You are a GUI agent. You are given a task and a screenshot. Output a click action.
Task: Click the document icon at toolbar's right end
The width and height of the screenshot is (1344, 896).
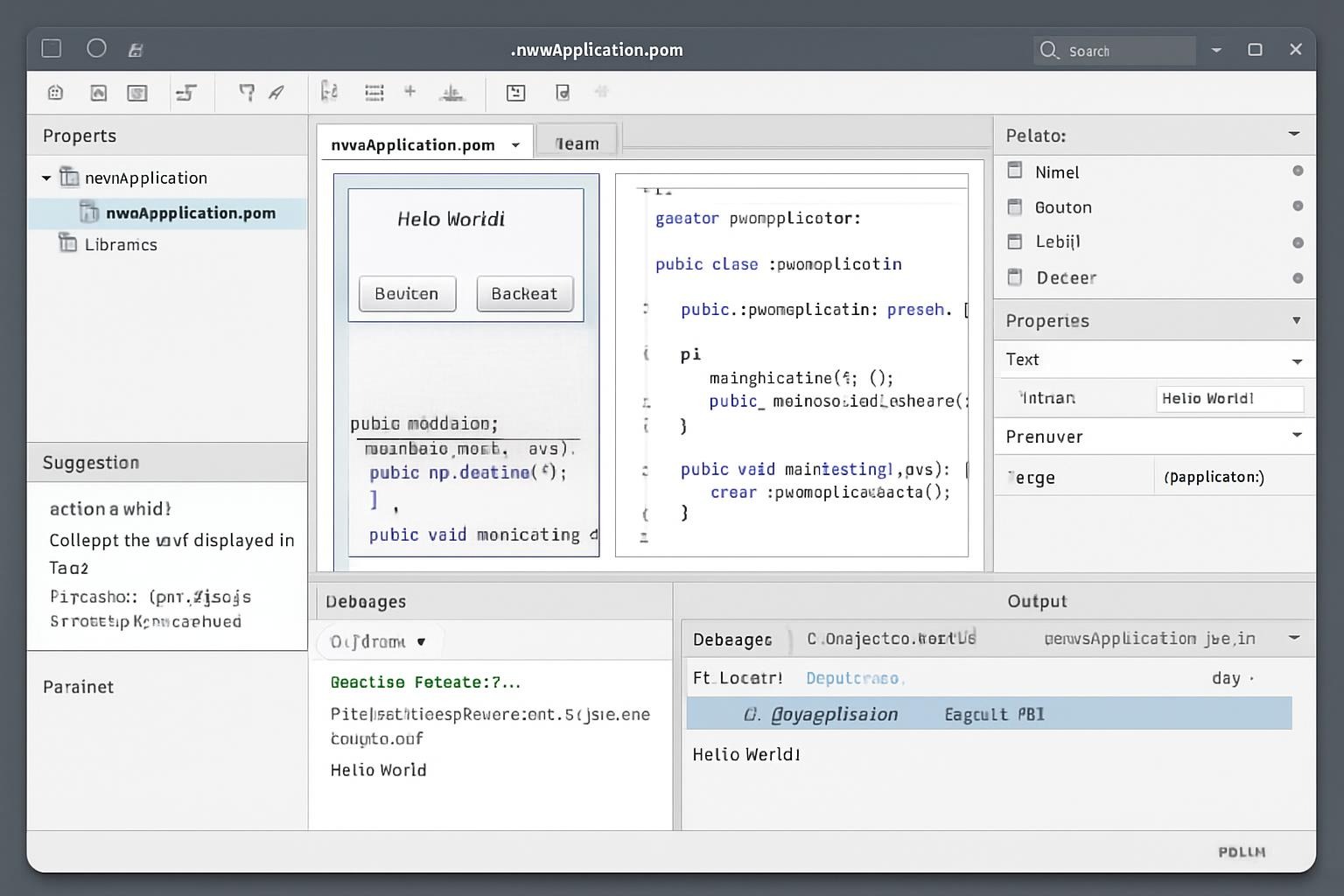coord(563,93)
